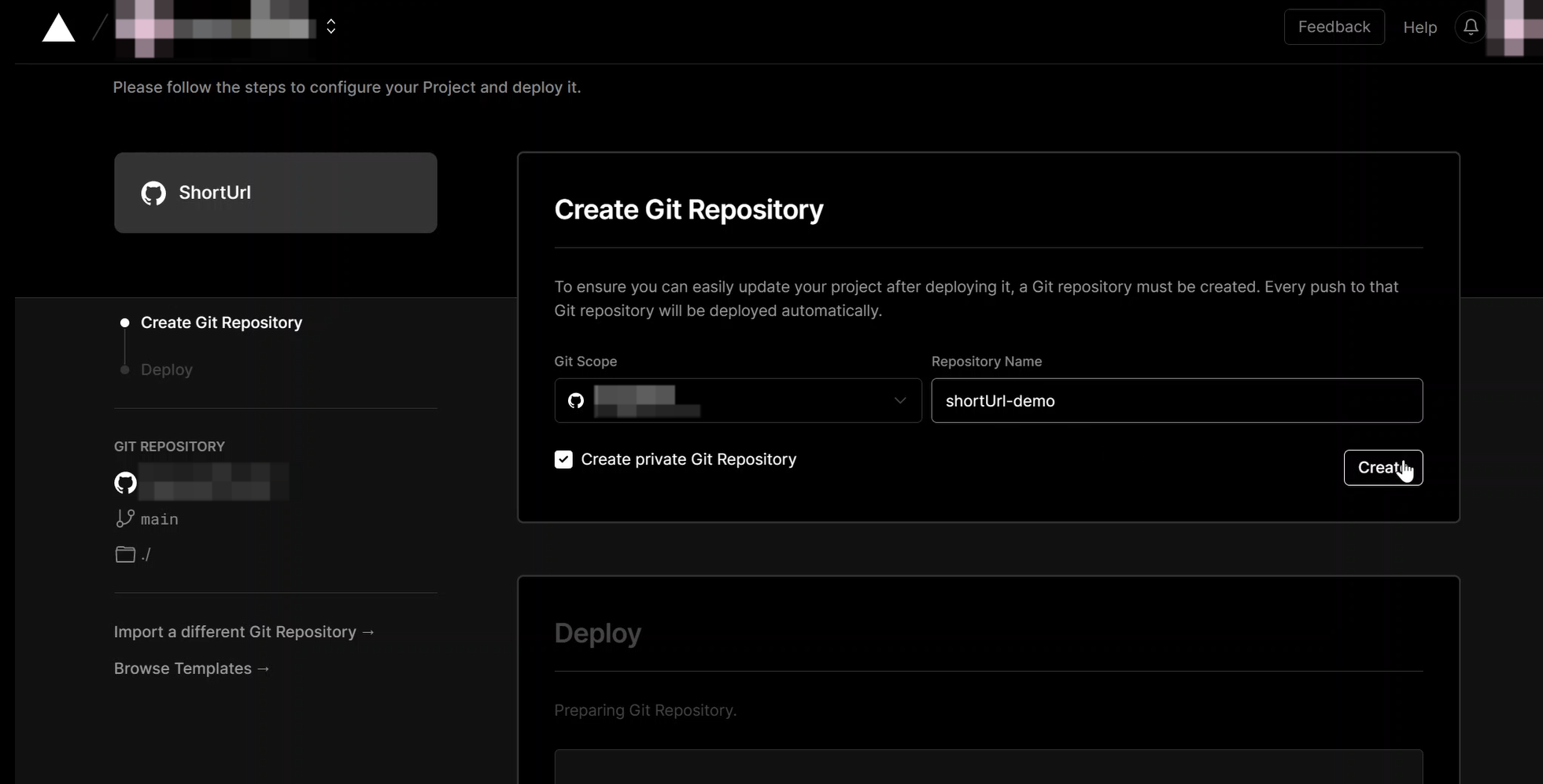The width and height of the screenshot is (1543, 784).
Task: Open the Help link
Action: coord(1419,28)
